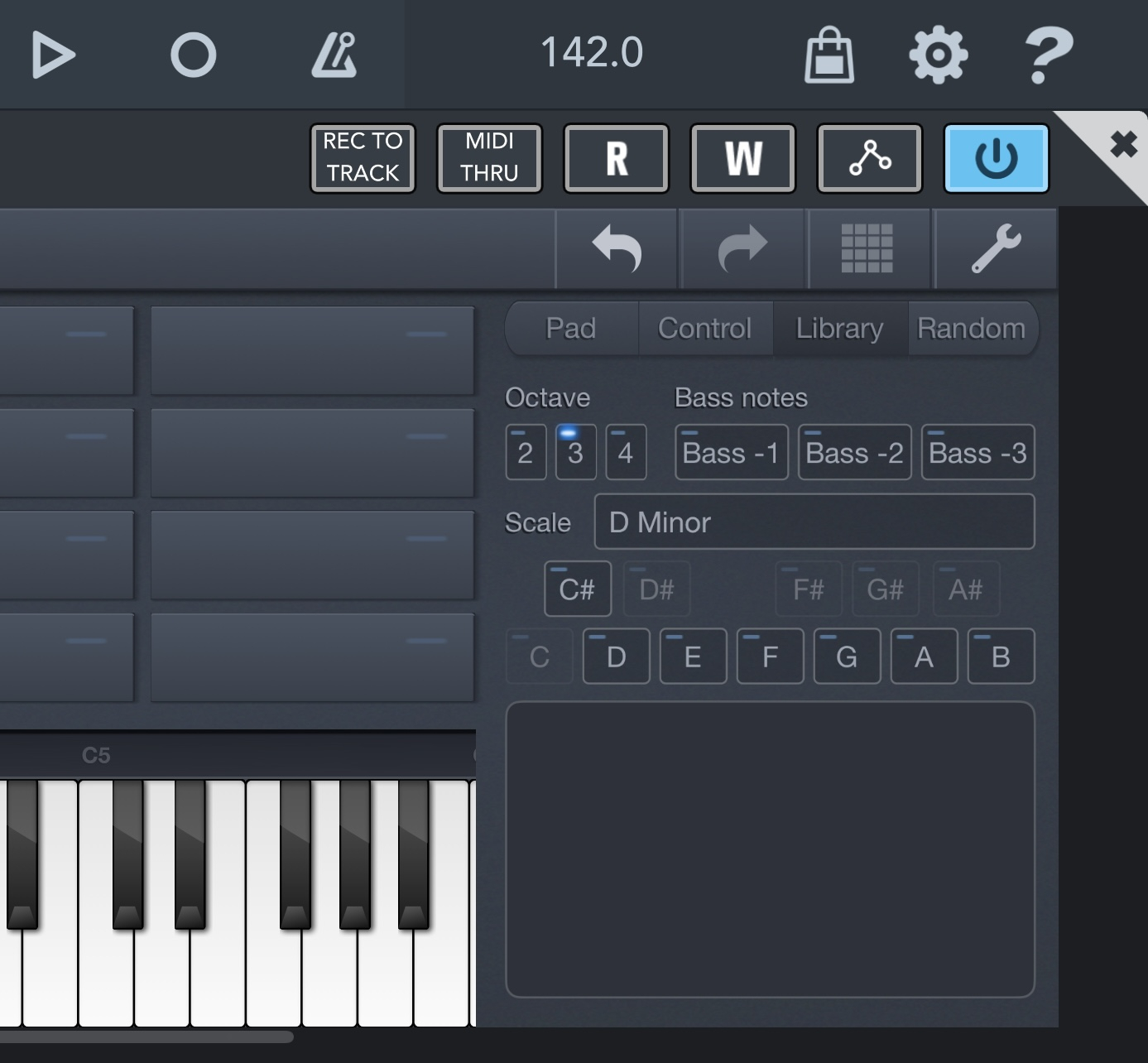Screen dimensions: 1148x1063
Task: Switch to the Control tab
Action: [704, 328]
